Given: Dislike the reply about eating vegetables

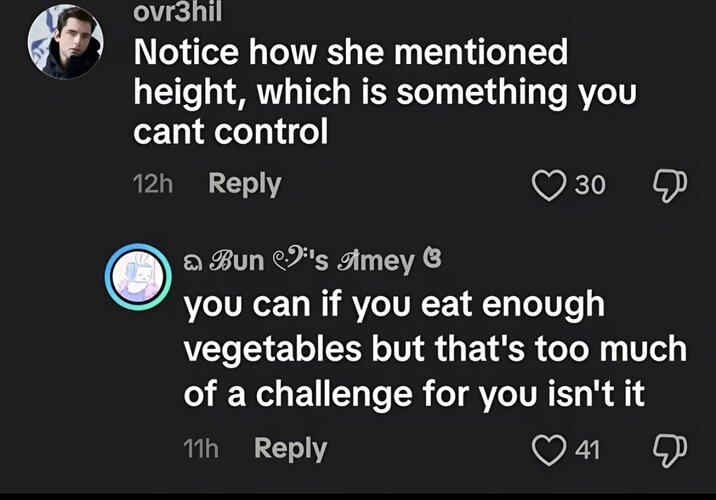Looking at the screenshot, I should [670, 451].
